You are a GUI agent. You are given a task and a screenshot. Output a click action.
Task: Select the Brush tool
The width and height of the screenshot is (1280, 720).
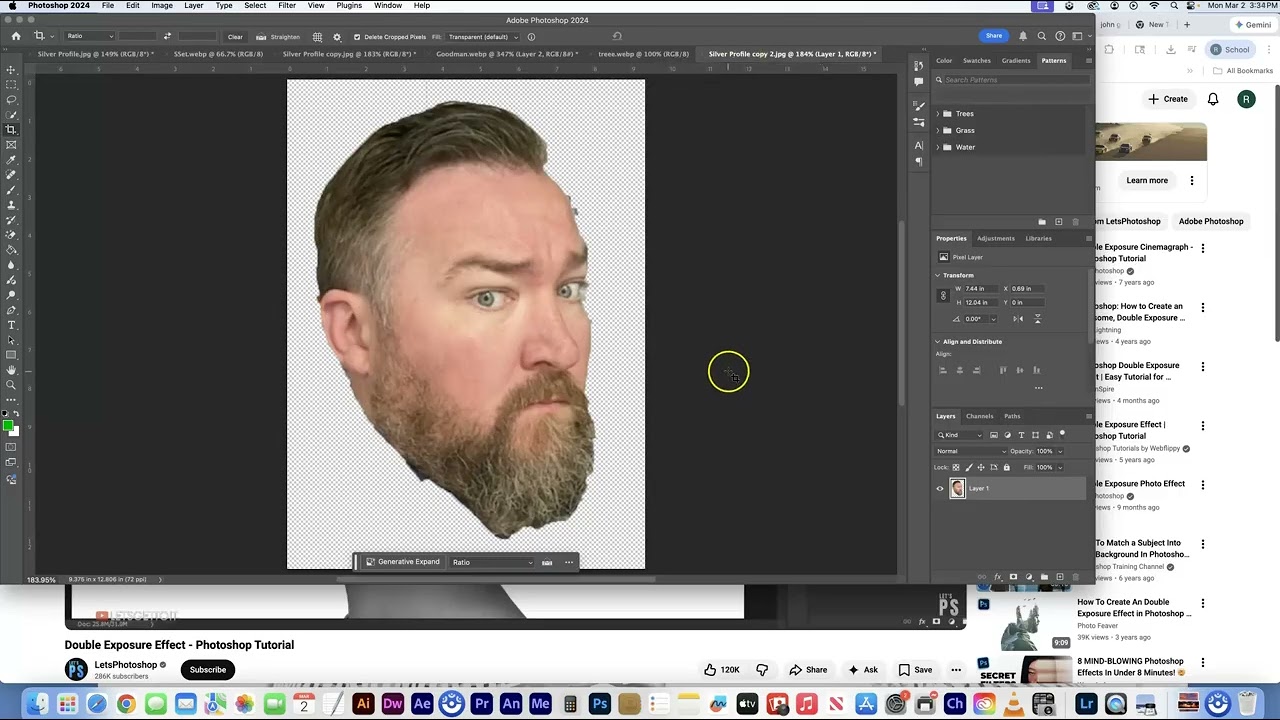click(11, 190)
